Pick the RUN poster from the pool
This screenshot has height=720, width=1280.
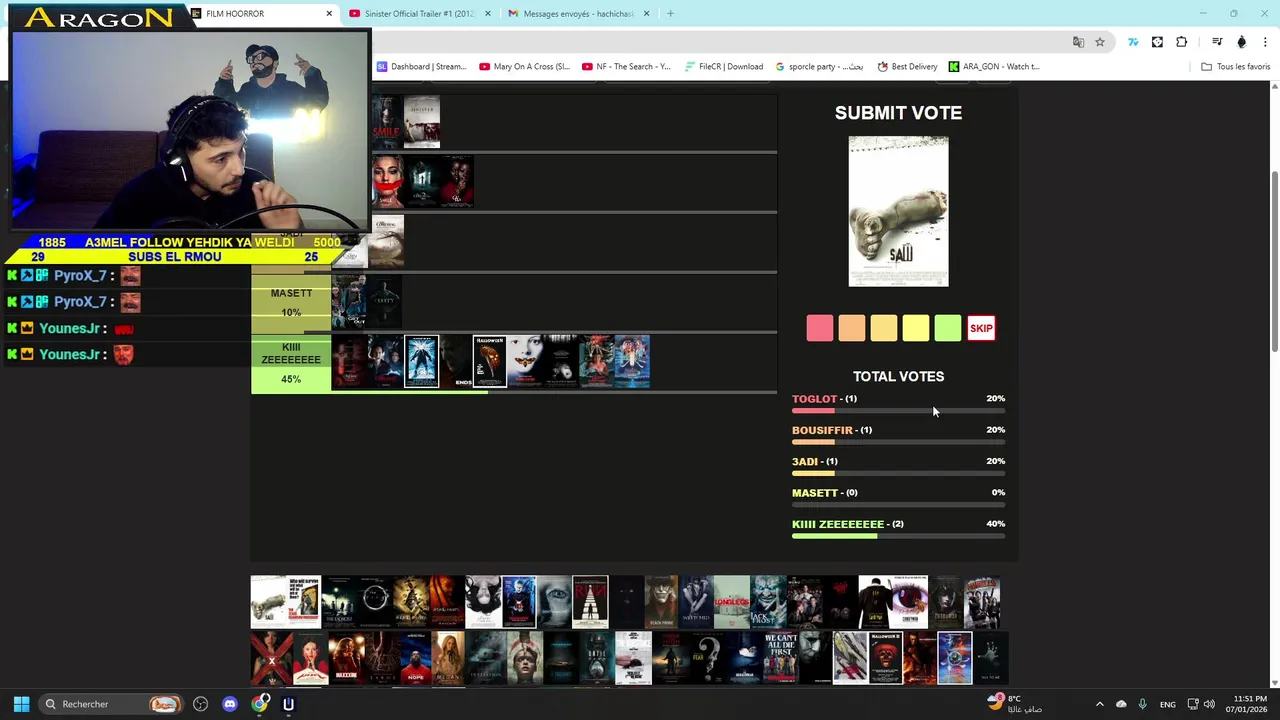[x=590, y=602]
